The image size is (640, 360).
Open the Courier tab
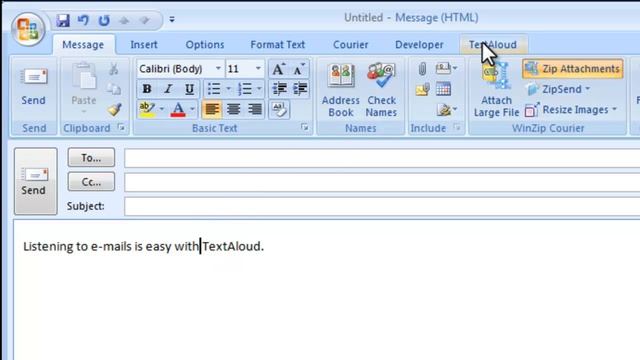pos(351,44)
